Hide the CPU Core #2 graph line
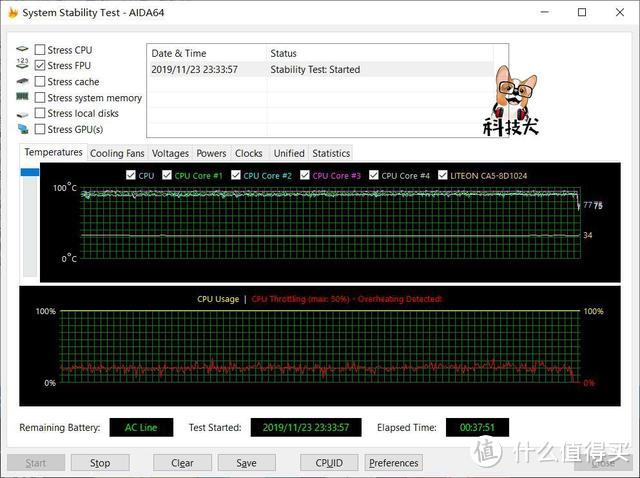The height and width of the screenshot is (478, 640). (x=236, y=175)
